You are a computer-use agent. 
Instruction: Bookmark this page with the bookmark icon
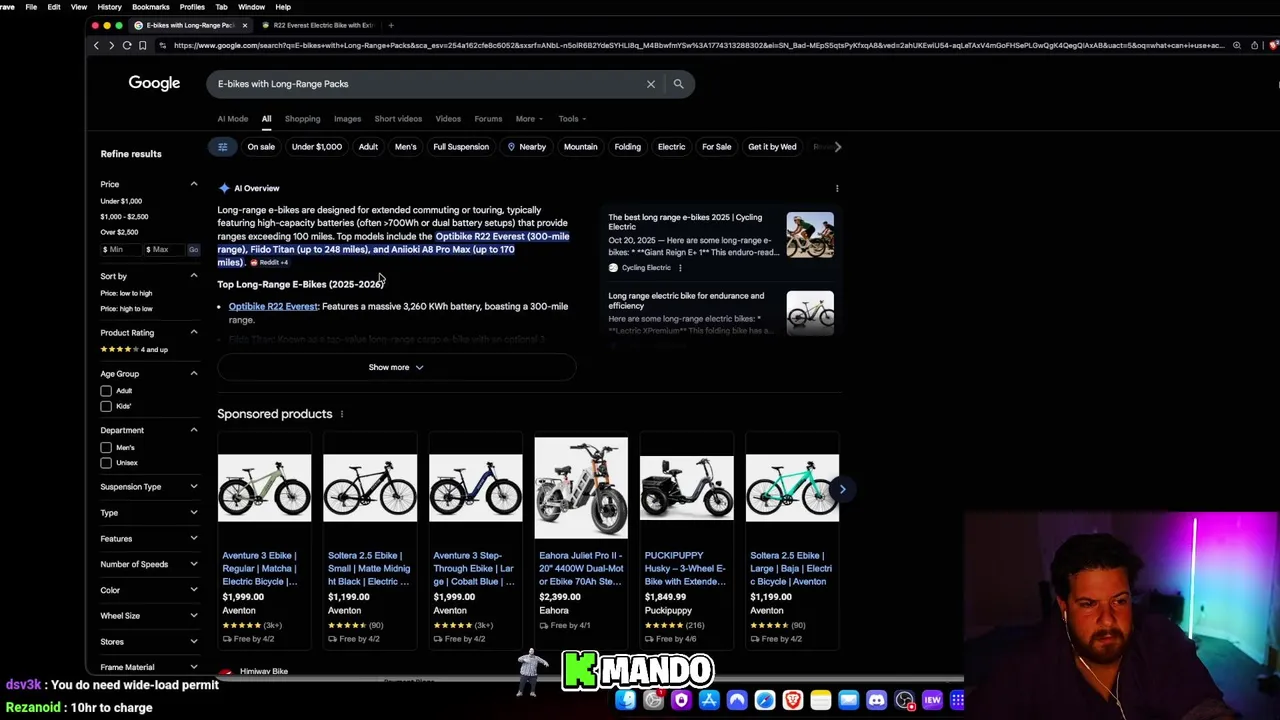142,45
